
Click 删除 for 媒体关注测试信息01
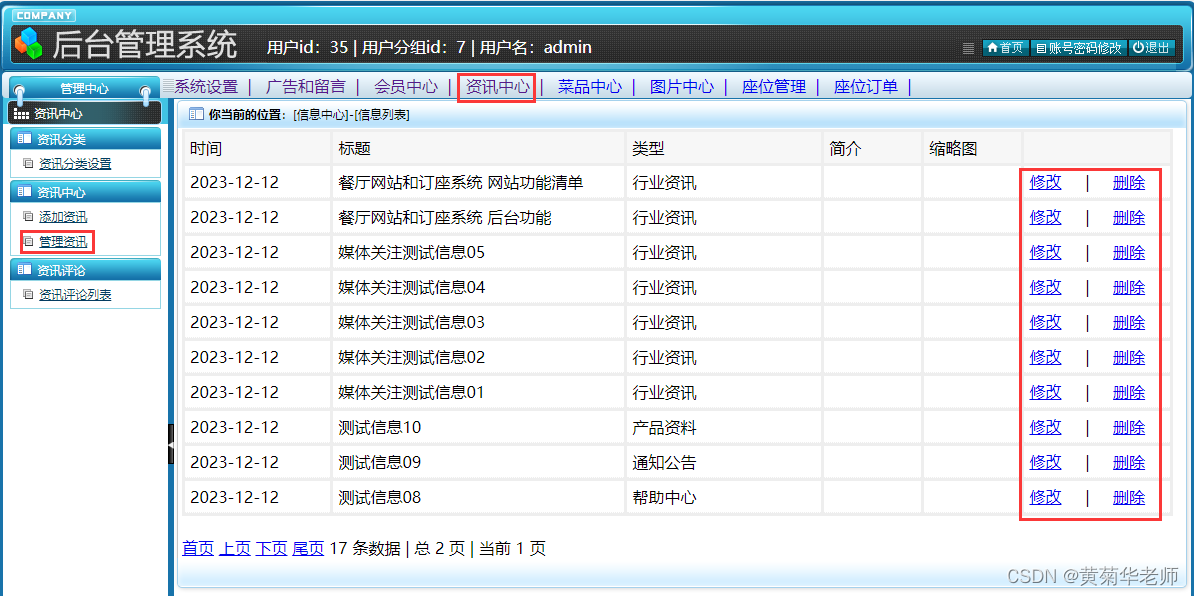coord(1129,393)
